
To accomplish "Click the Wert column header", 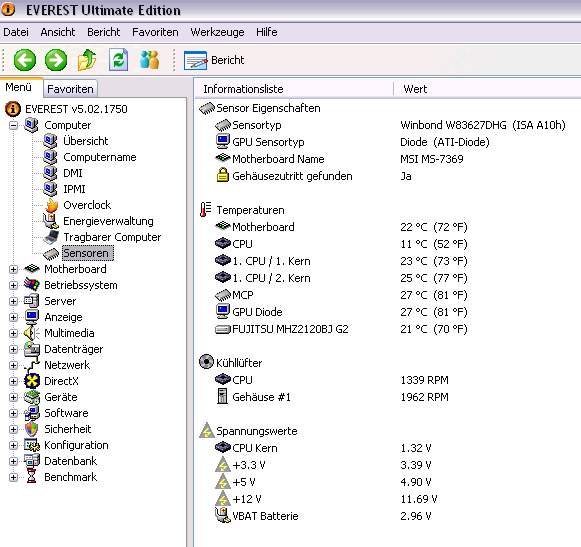I will pyautogui.click(x=487, y=89).
